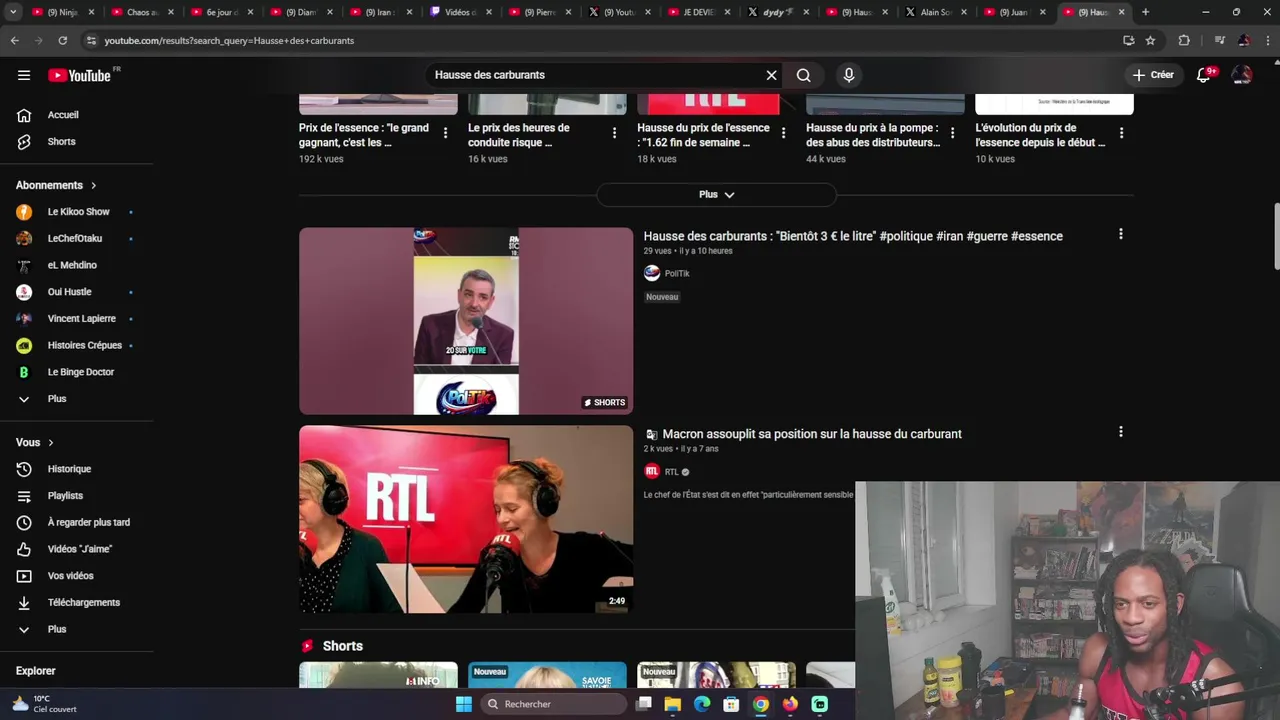Open the account avatar menu
Screen dimensions: 1280x720
1242,75
